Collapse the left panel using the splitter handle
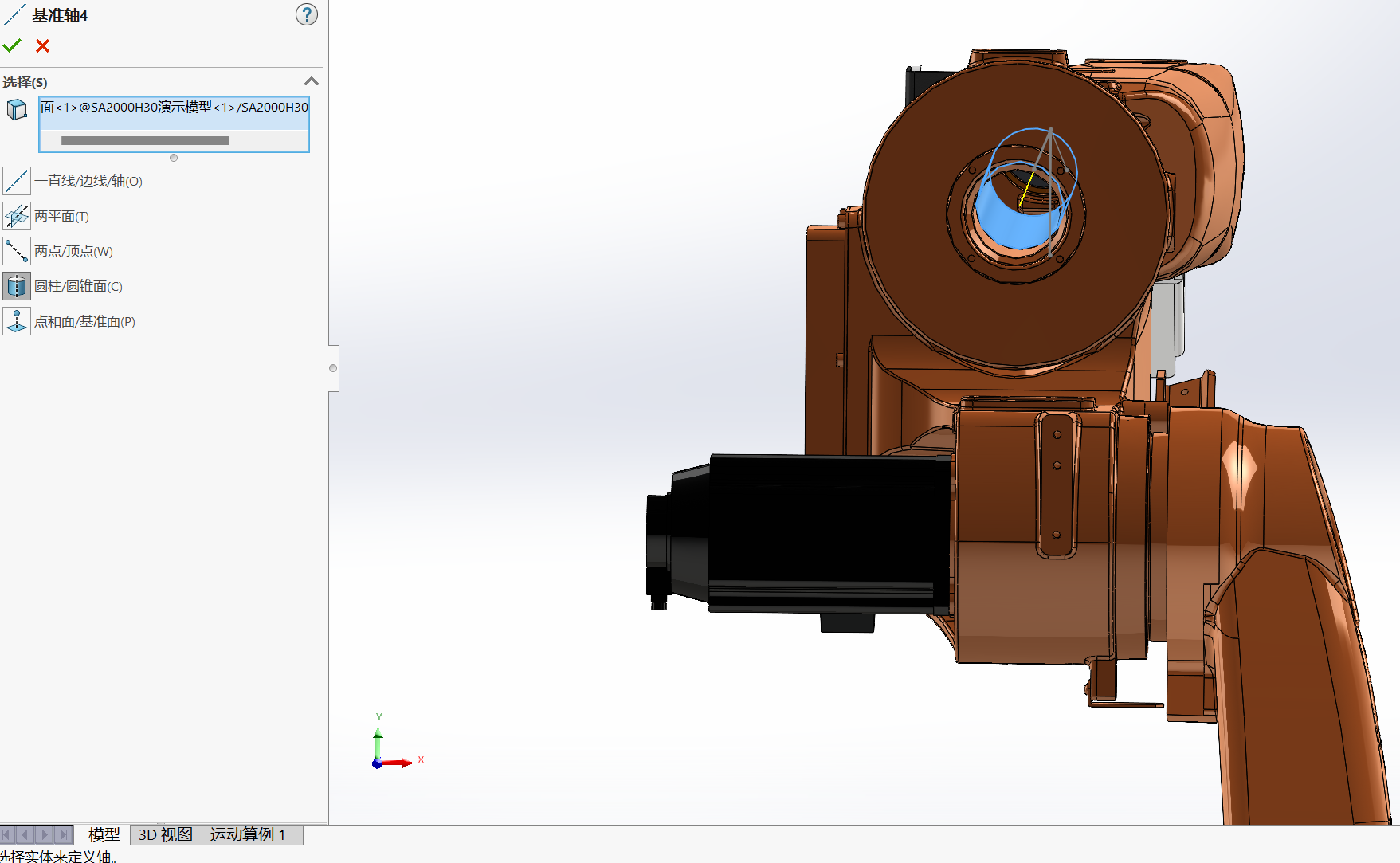 point(333,368)
